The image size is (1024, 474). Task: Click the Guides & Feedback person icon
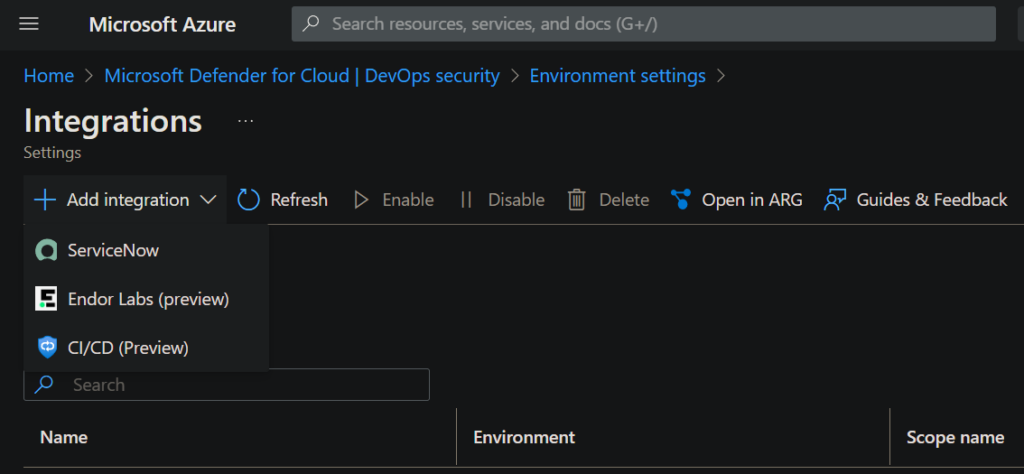click(x=835, y=200)
